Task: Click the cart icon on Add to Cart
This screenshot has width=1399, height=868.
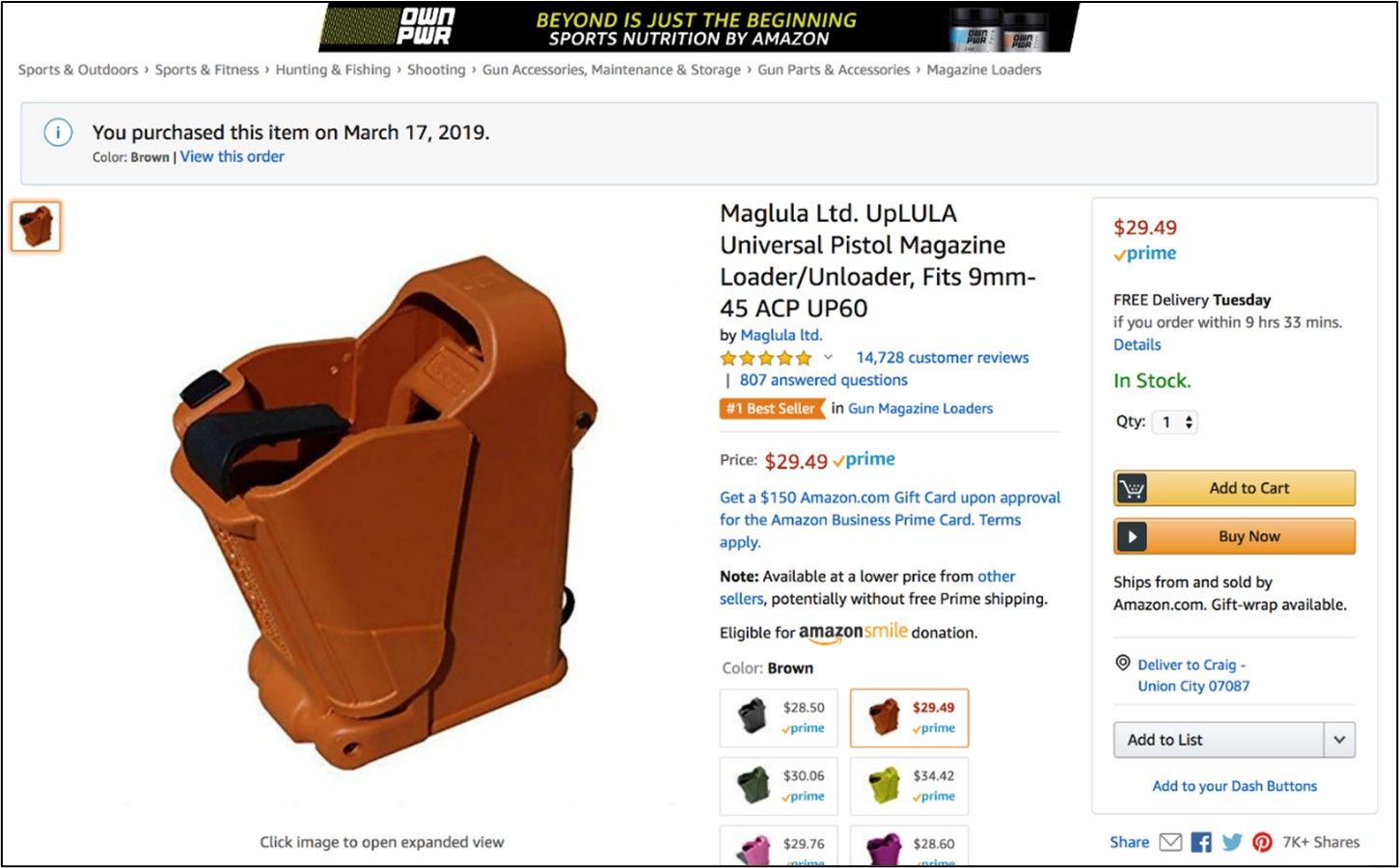Action: [1132, 488]
